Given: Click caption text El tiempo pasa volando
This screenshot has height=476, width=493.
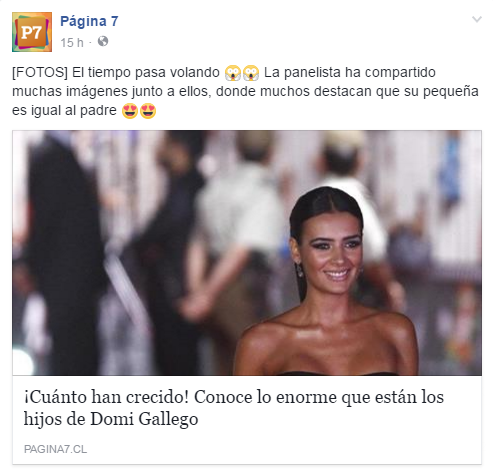Looking at the screenshot, I should tap(146, 72).
